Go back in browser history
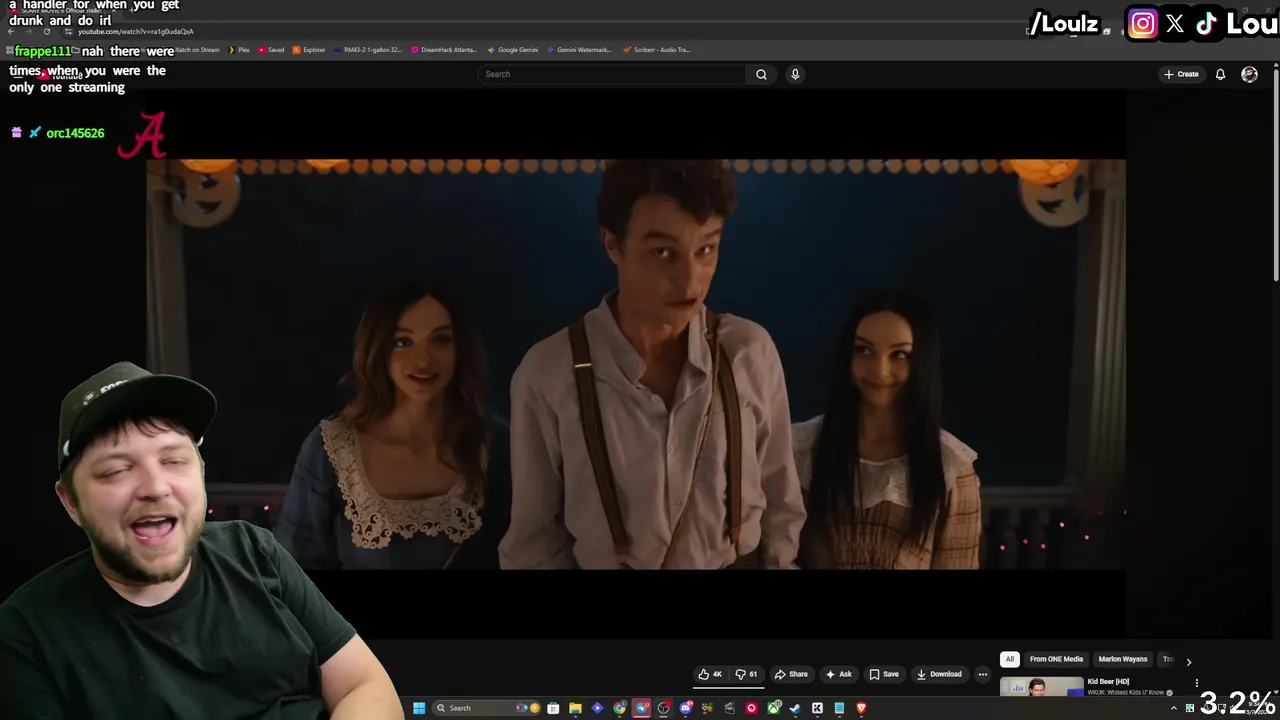 point(11,31)
